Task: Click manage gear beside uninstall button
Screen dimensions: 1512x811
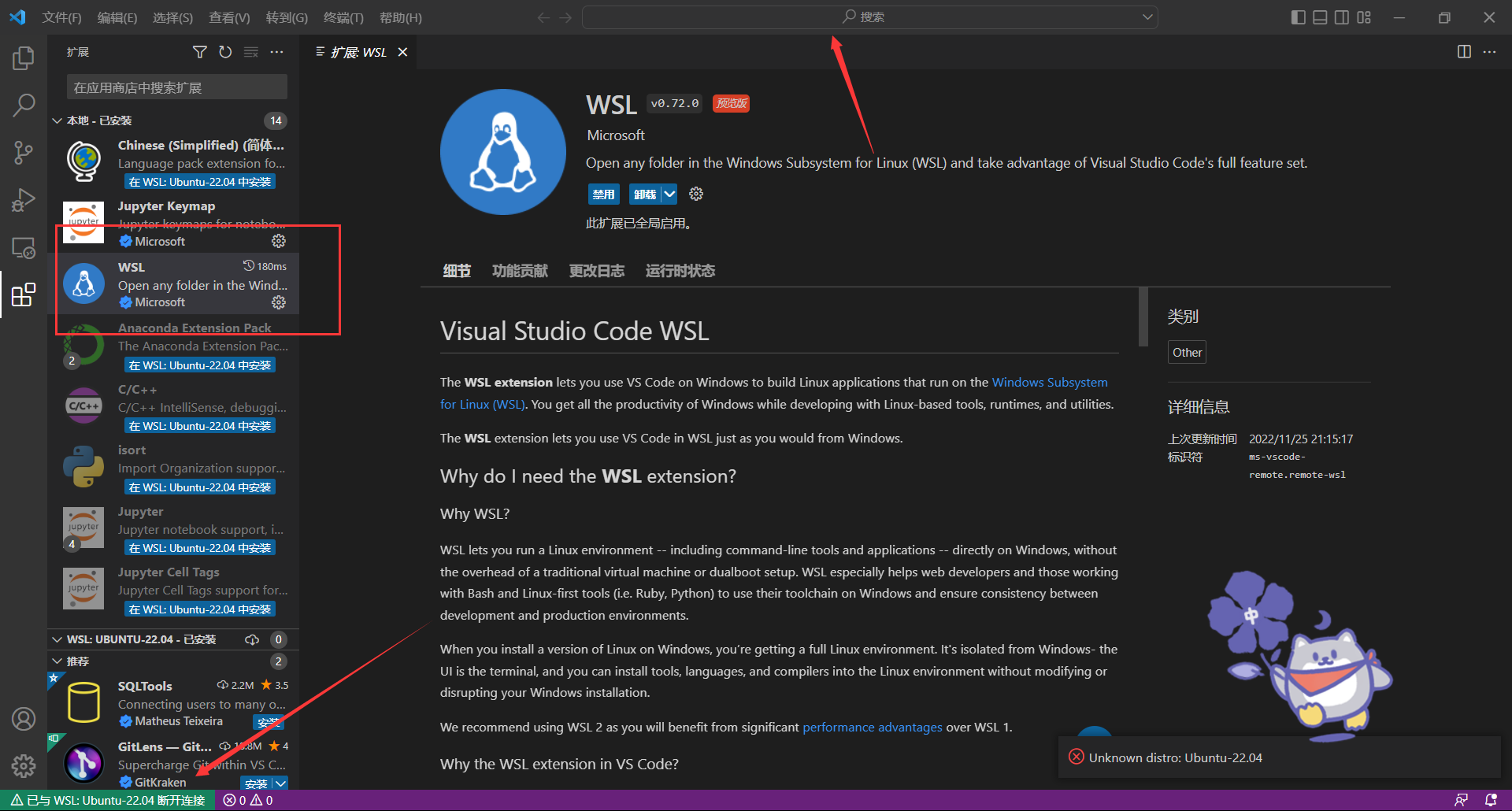Action: coord(696,194)
